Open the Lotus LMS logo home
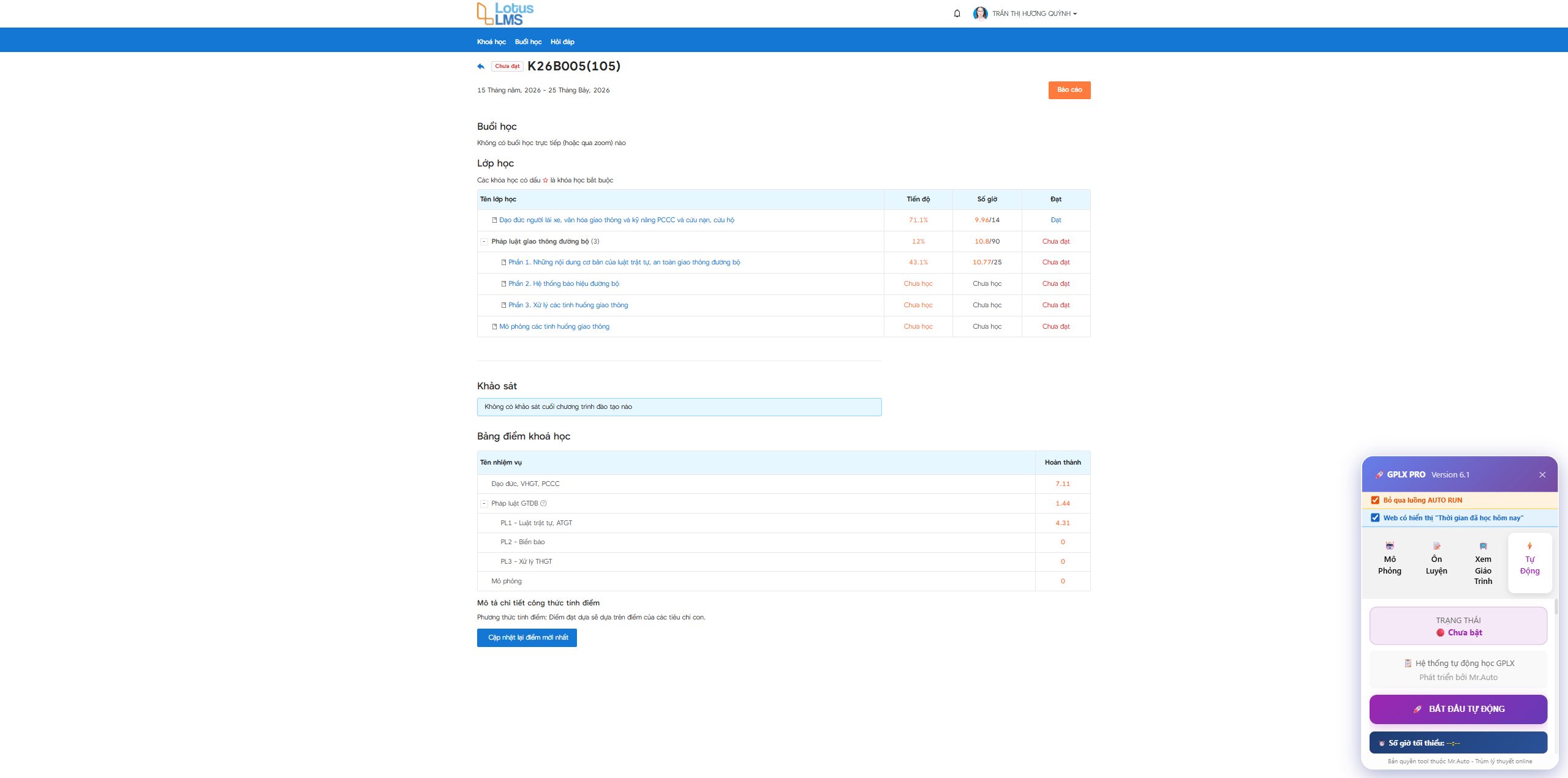Viewport: 1568px width, 778px height. tap(505, 13)
